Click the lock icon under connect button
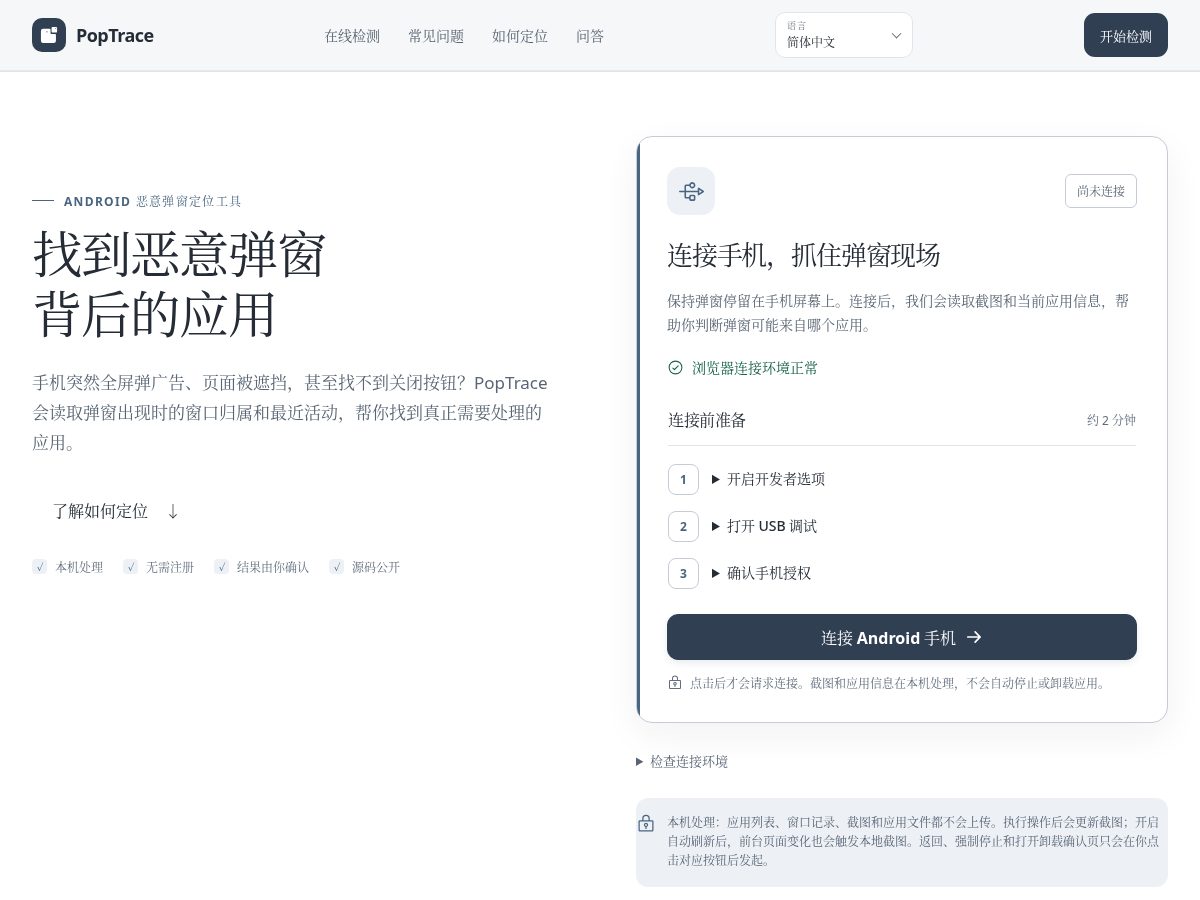 675,683
